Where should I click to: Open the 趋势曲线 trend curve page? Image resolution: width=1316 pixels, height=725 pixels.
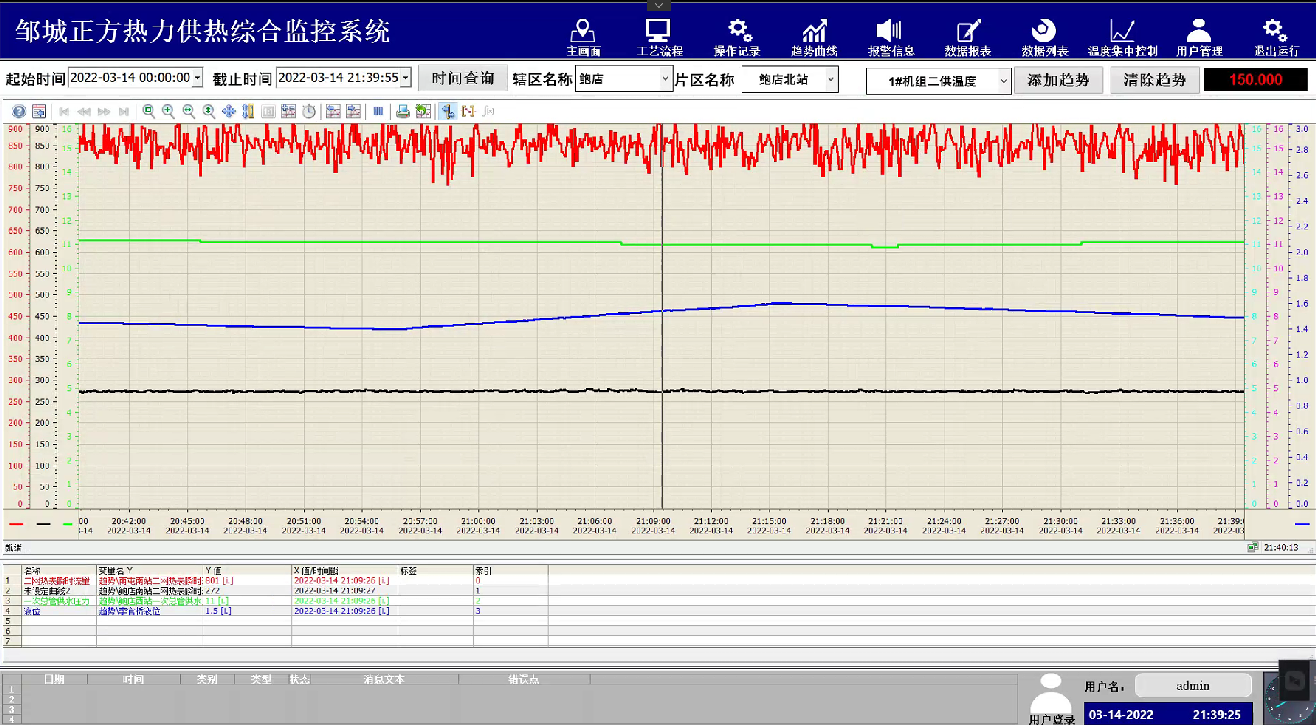814,35
